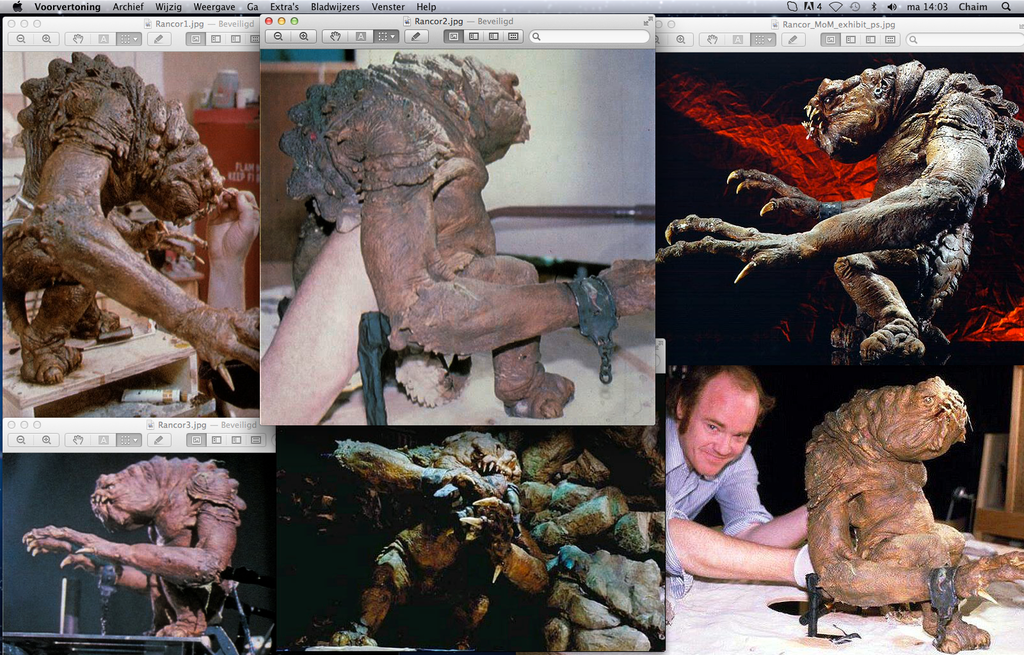Choose content-only view in Rancor2.jpg
This screenshot has height=655, width=1024.
pyautogui.click(x=453, y=37)
